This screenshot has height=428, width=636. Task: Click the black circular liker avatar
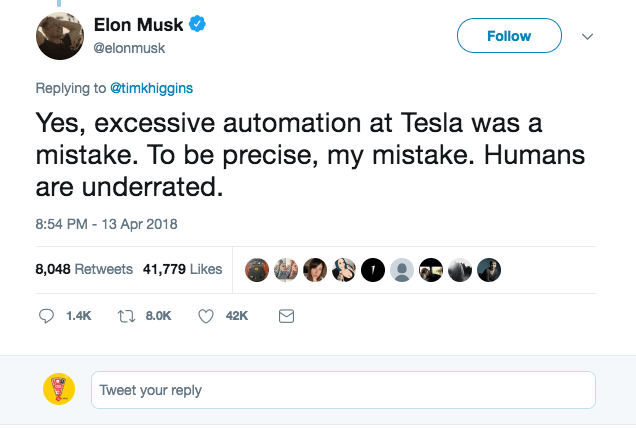[x=373, y=269]
